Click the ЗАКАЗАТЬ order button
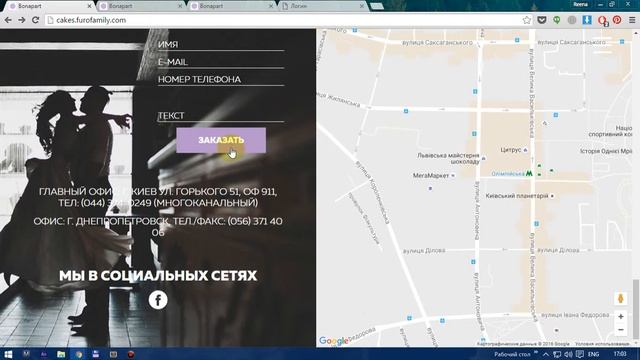The width and height of the screenshot is (640, 360). (x=221, y=140)
